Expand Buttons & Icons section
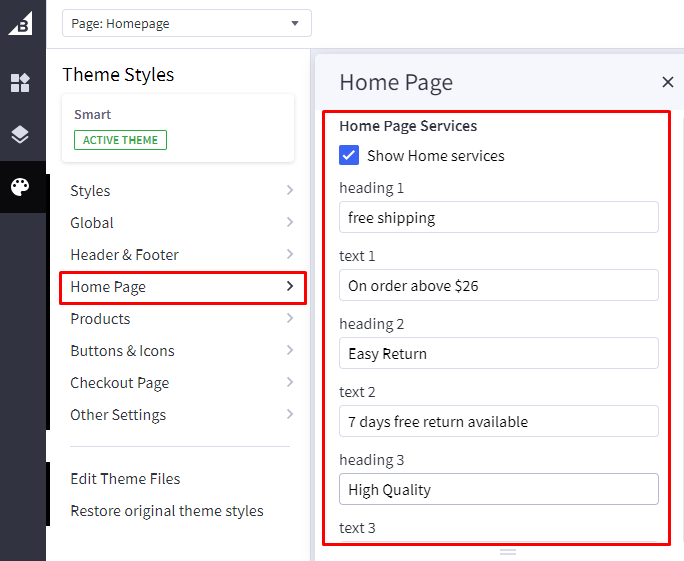This screenshot has height=561, width=684. pos(181,351)
